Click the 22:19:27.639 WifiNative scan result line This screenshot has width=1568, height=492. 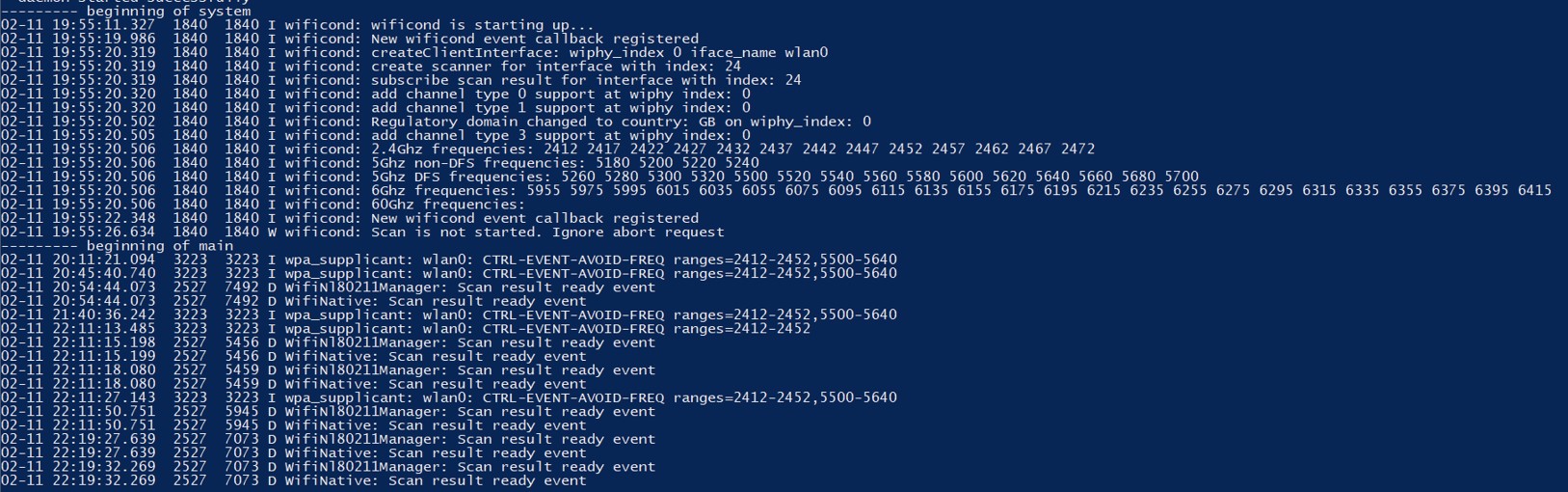[x=293, y=452]
